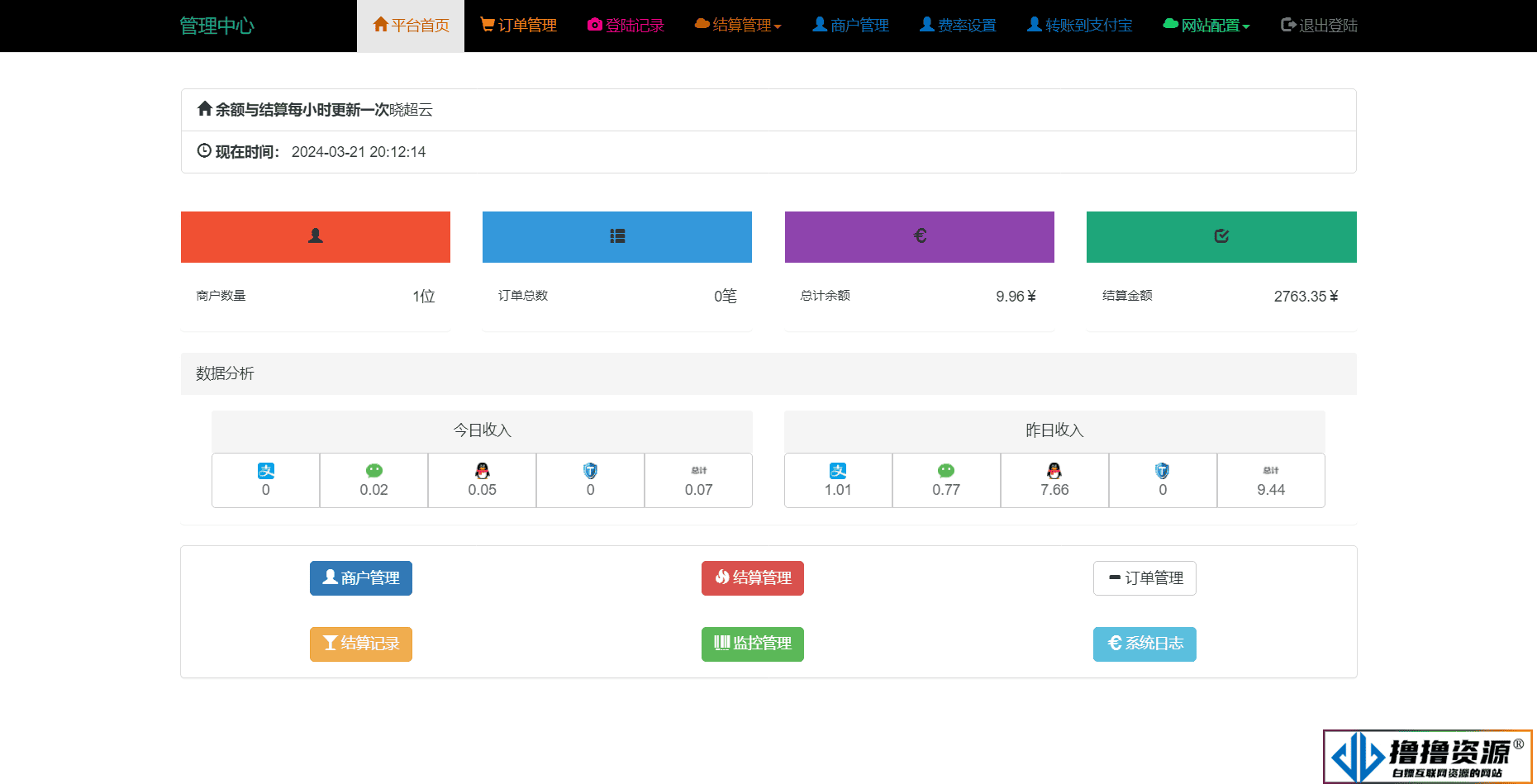Viewport: 1537px width, 784px height.
Task: Click 总计 icon under 昨日收入
Action: (x=1271, y=471)
